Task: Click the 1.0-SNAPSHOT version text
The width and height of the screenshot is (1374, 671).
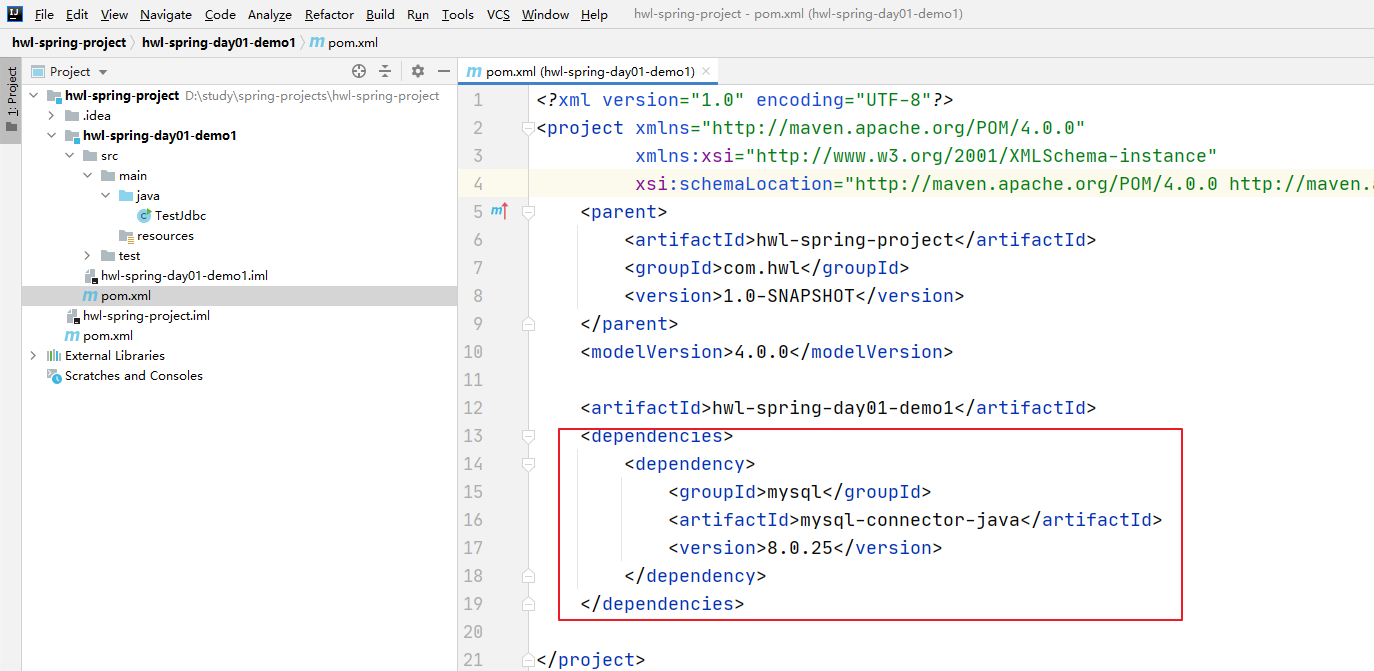Action: click(788, 296)
